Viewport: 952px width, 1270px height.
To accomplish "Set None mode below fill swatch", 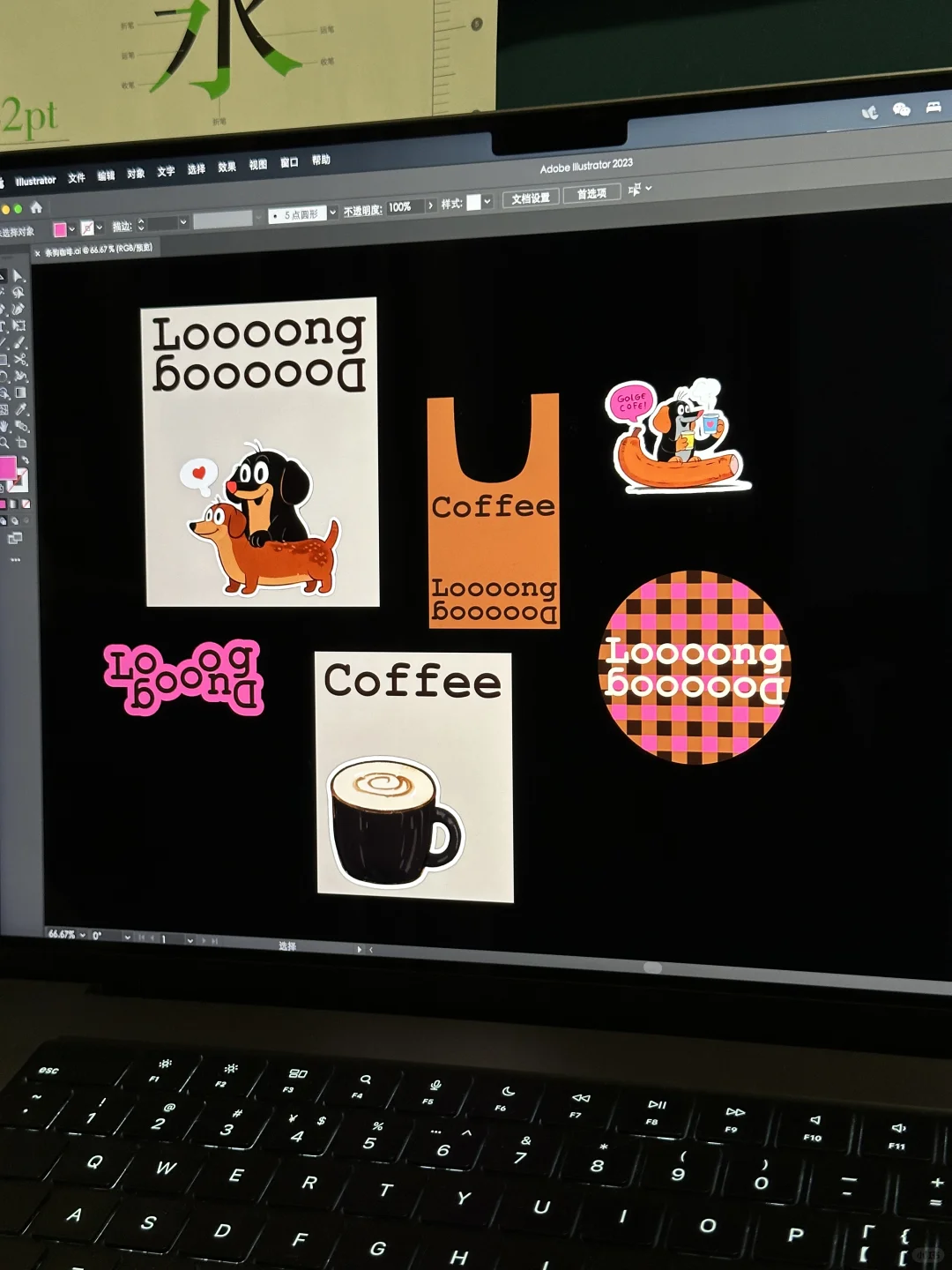I will (x=26, y=504).
